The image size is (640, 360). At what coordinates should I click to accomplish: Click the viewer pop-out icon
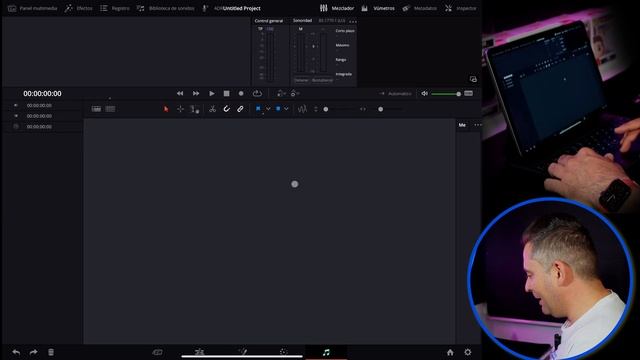[x=473, y=79]
